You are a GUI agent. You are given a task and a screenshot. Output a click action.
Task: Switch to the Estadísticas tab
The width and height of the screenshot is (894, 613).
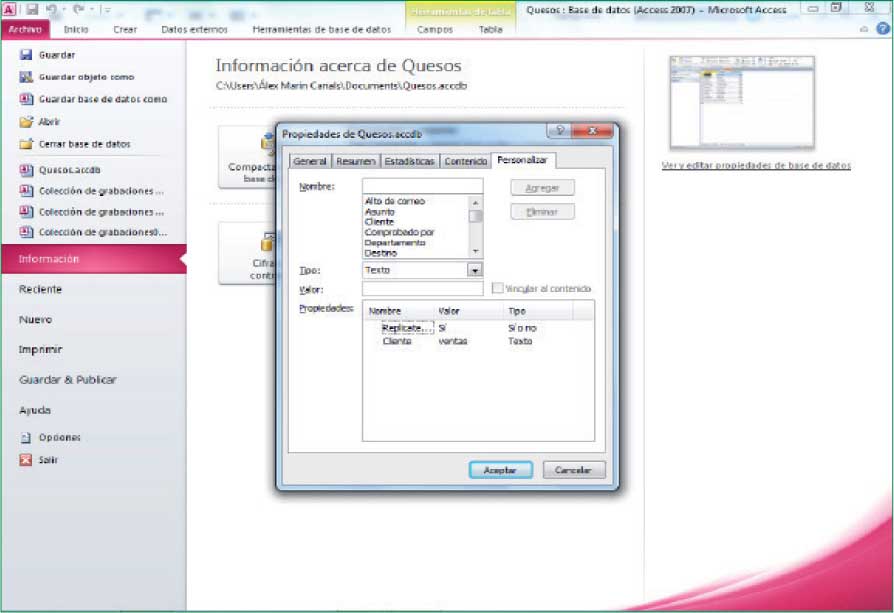(x=410, y=161)
